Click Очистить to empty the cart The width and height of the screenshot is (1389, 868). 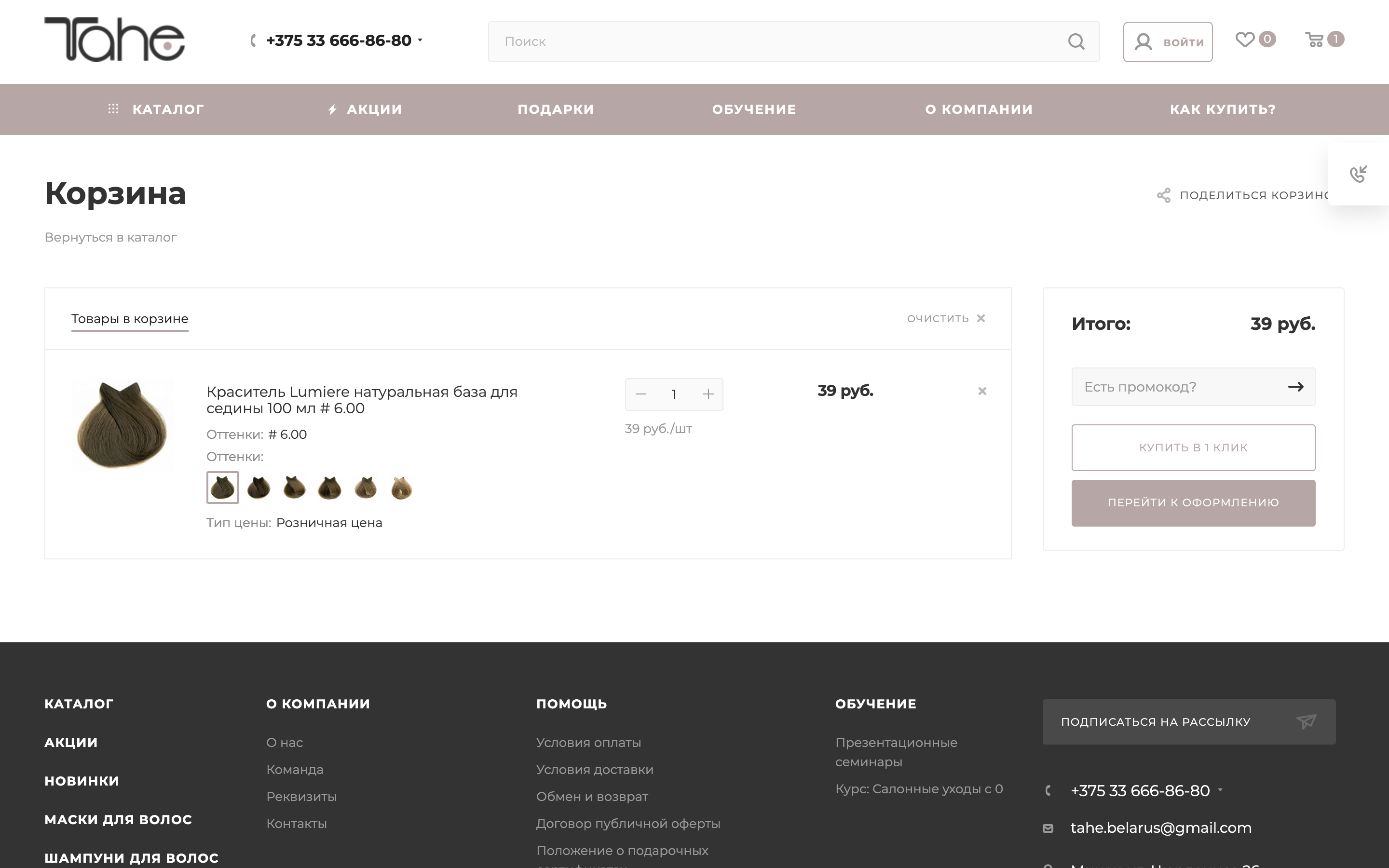(x=938, y=319)
